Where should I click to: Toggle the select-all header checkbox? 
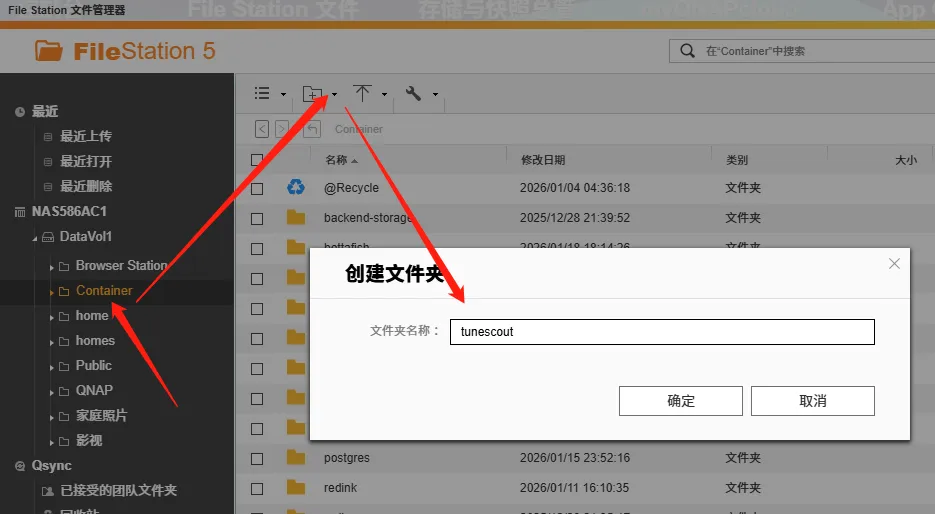[x=257, y=160]
